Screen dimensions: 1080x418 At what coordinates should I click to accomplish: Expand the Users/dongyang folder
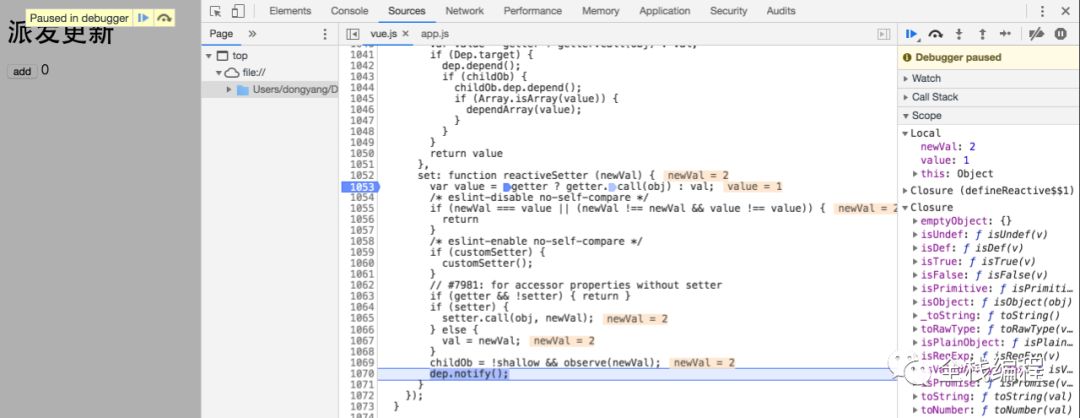coord(229,90)
